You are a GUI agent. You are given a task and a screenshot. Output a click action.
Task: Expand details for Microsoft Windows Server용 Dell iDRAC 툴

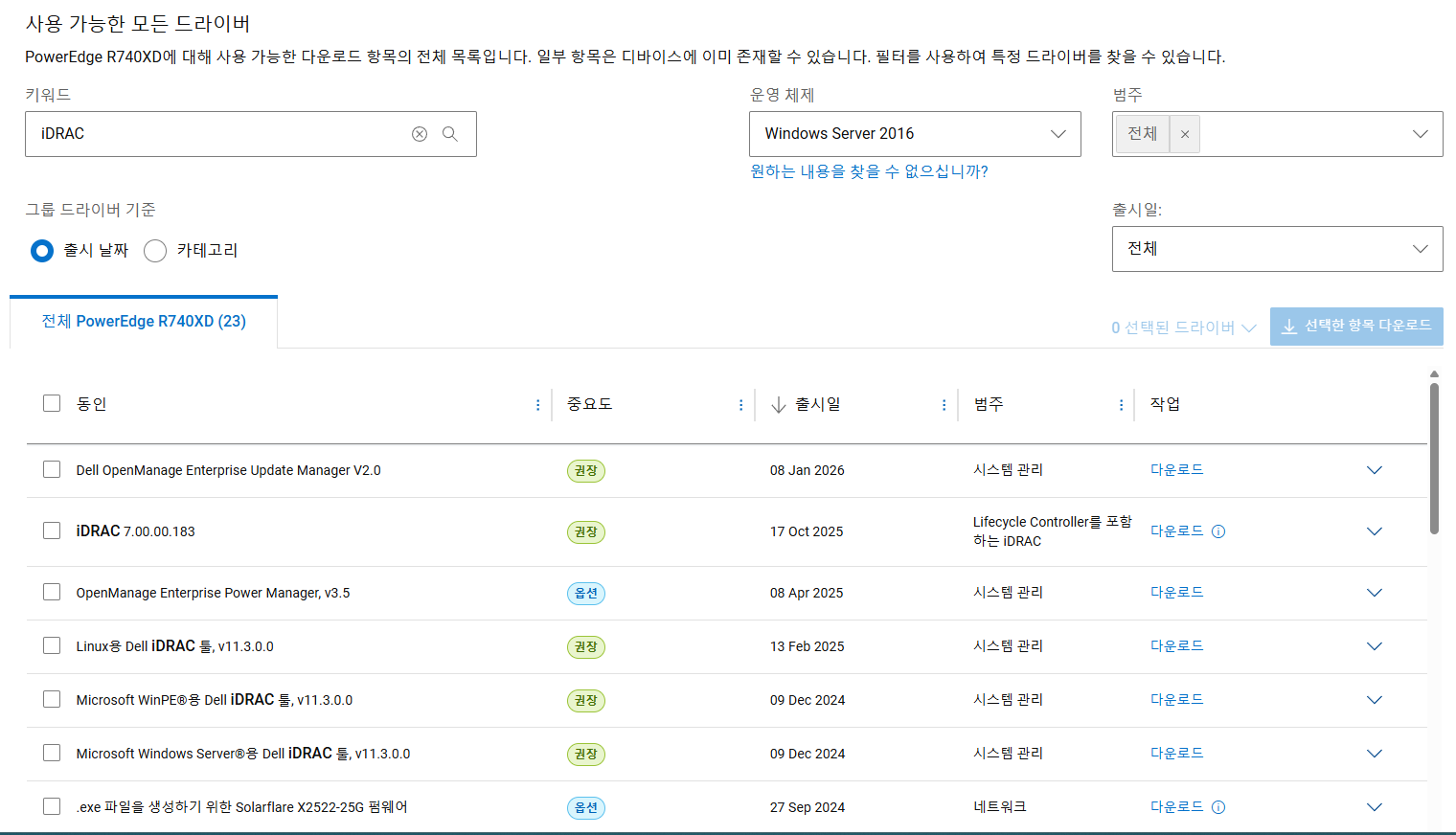tap(1375, 754)
